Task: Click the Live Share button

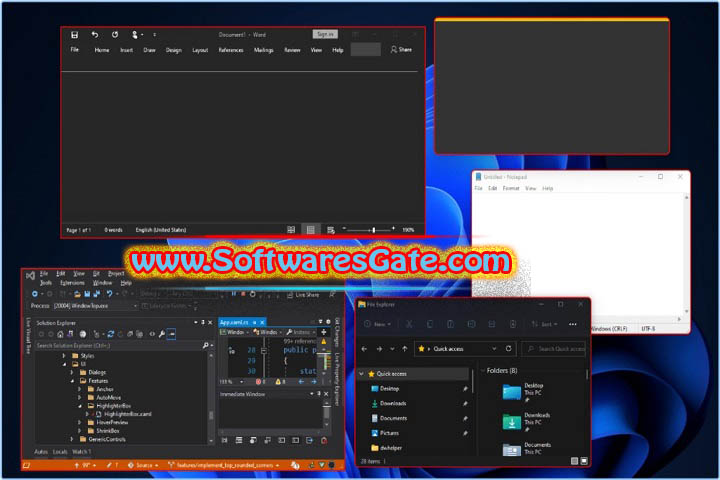Action: (x=303, y=295)
